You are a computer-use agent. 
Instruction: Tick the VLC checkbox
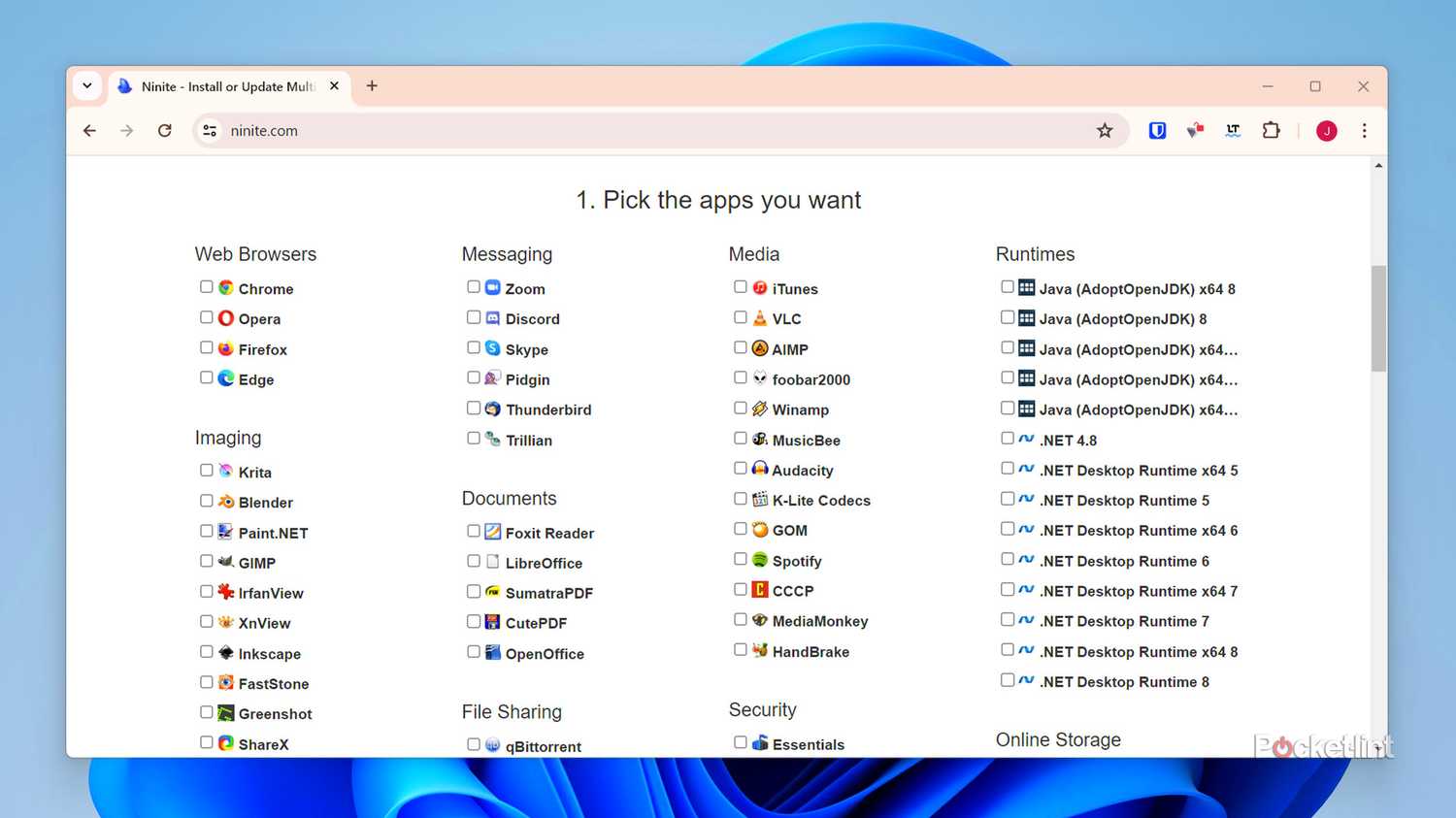[x=740, y=317]
